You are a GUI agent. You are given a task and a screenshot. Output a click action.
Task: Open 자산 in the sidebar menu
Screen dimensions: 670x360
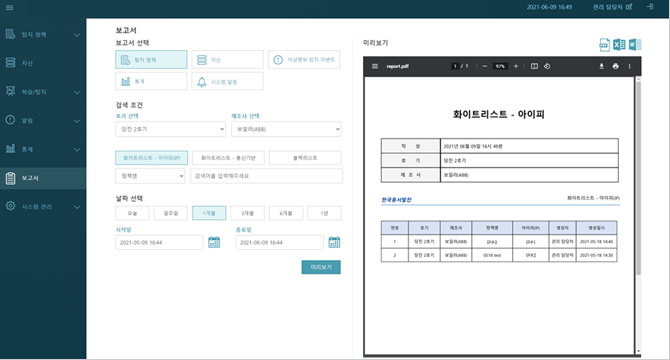43,63
